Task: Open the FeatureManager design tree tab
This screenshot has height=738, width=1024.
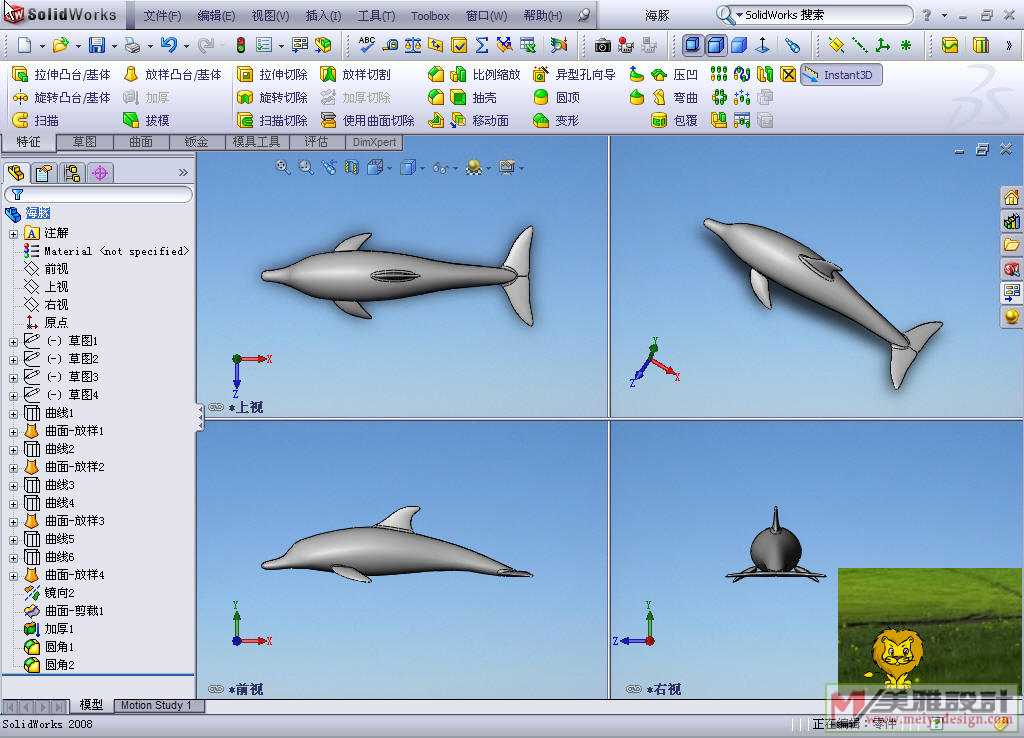Action: [16, 173]
